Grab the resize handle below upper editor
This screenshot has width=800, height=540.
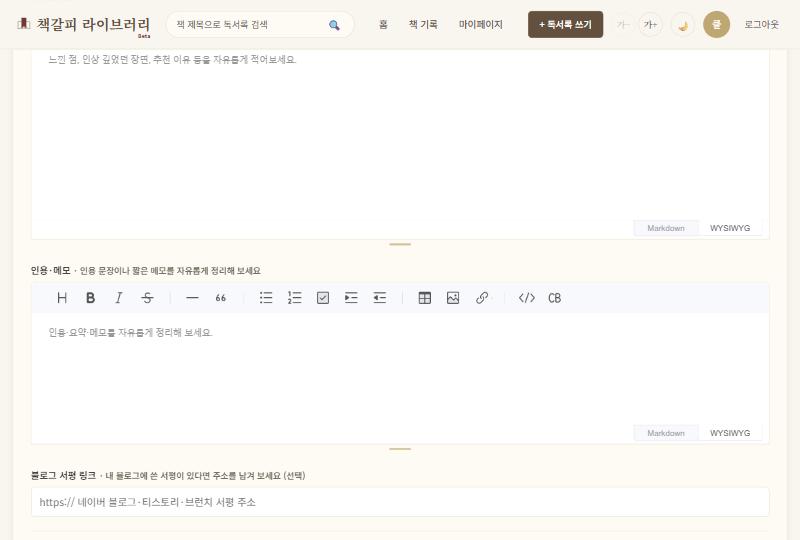click(400, 244)
